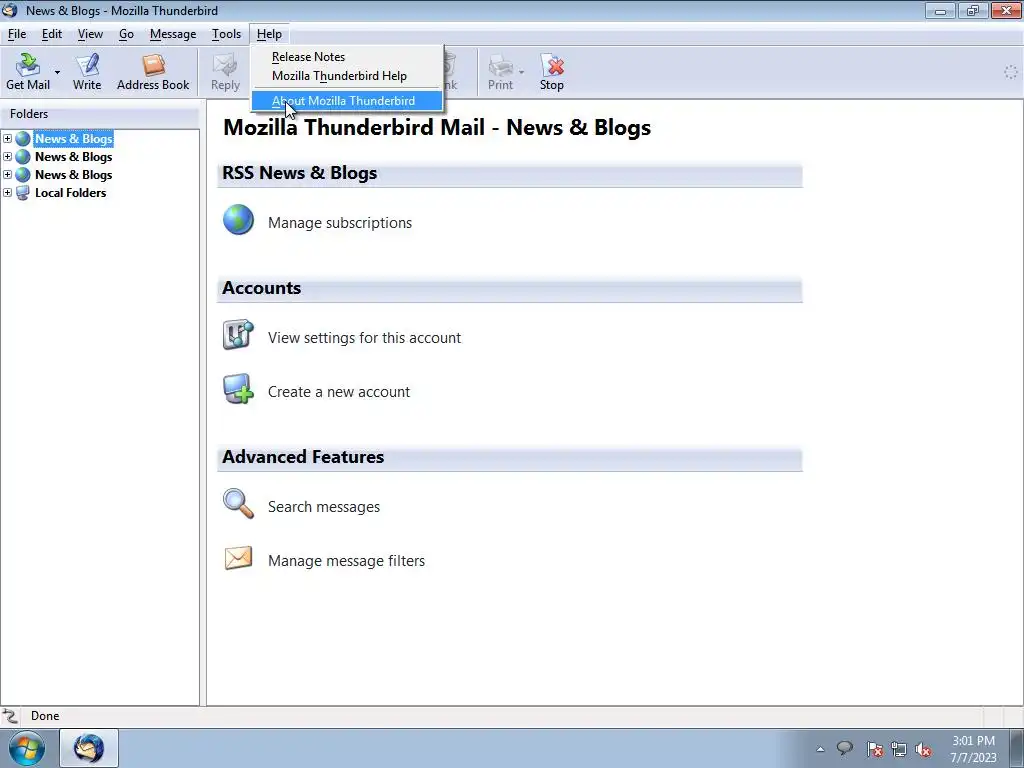Open the Windows Start menu orb

[27, 748]
